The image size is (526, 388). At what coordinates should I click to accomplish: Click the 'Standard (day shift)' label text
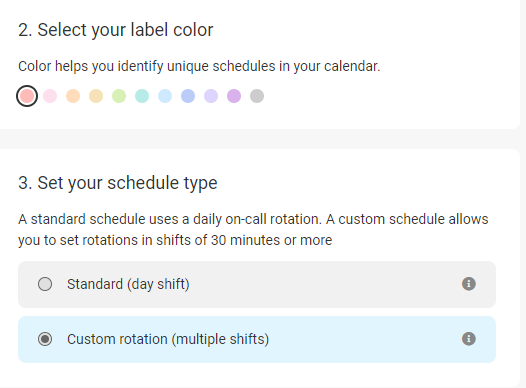pyautogui.click(x=128, y=284)
